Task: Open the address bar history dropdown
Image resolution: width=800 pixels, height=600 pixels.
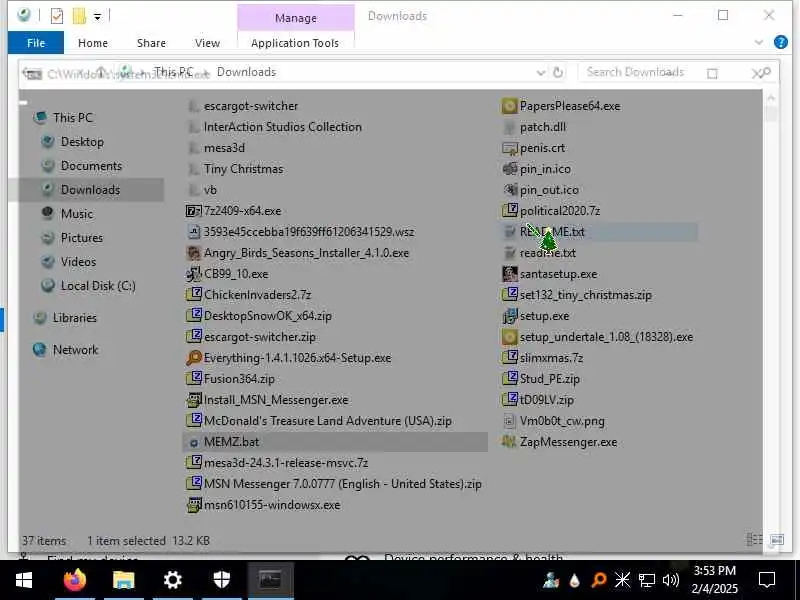Action: pos(541,72)
